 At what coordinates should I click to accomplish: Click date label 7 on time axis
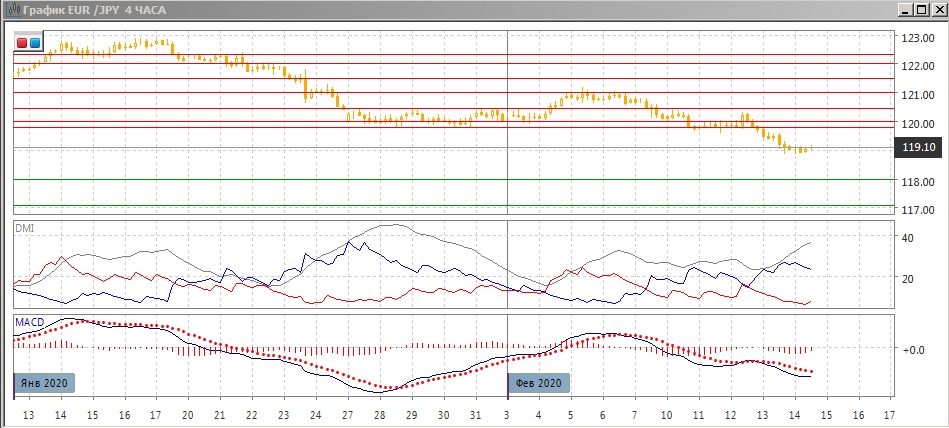[x=635, y=415]
